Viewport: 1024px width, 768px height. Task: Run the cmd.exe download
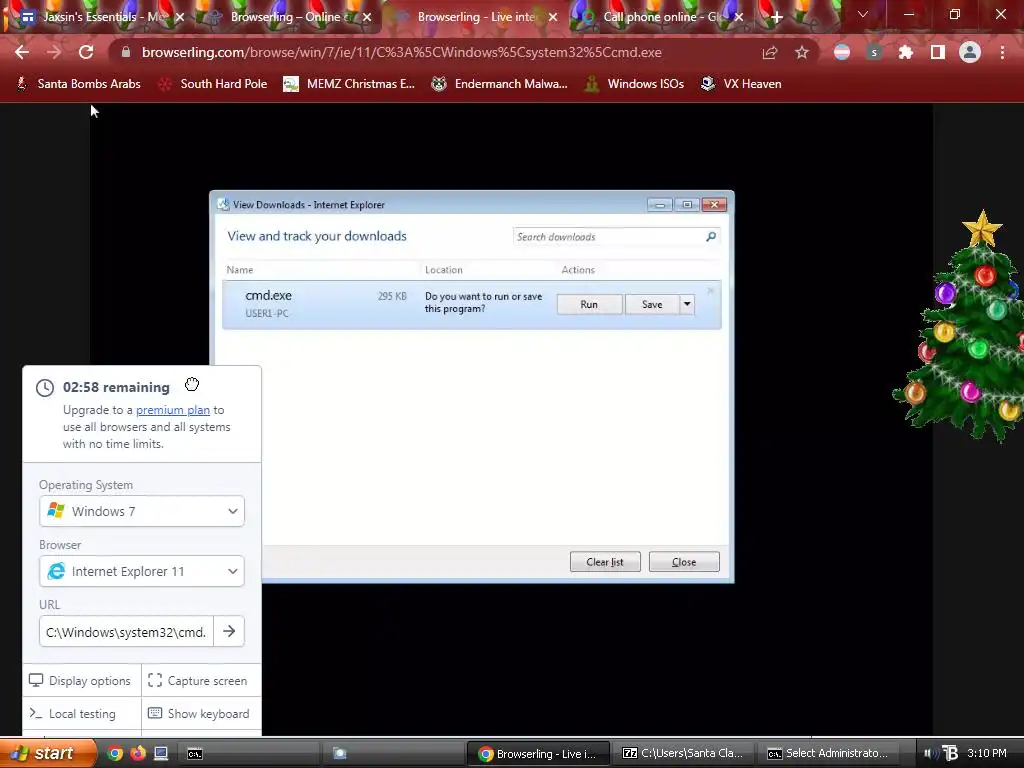point(589,304)
